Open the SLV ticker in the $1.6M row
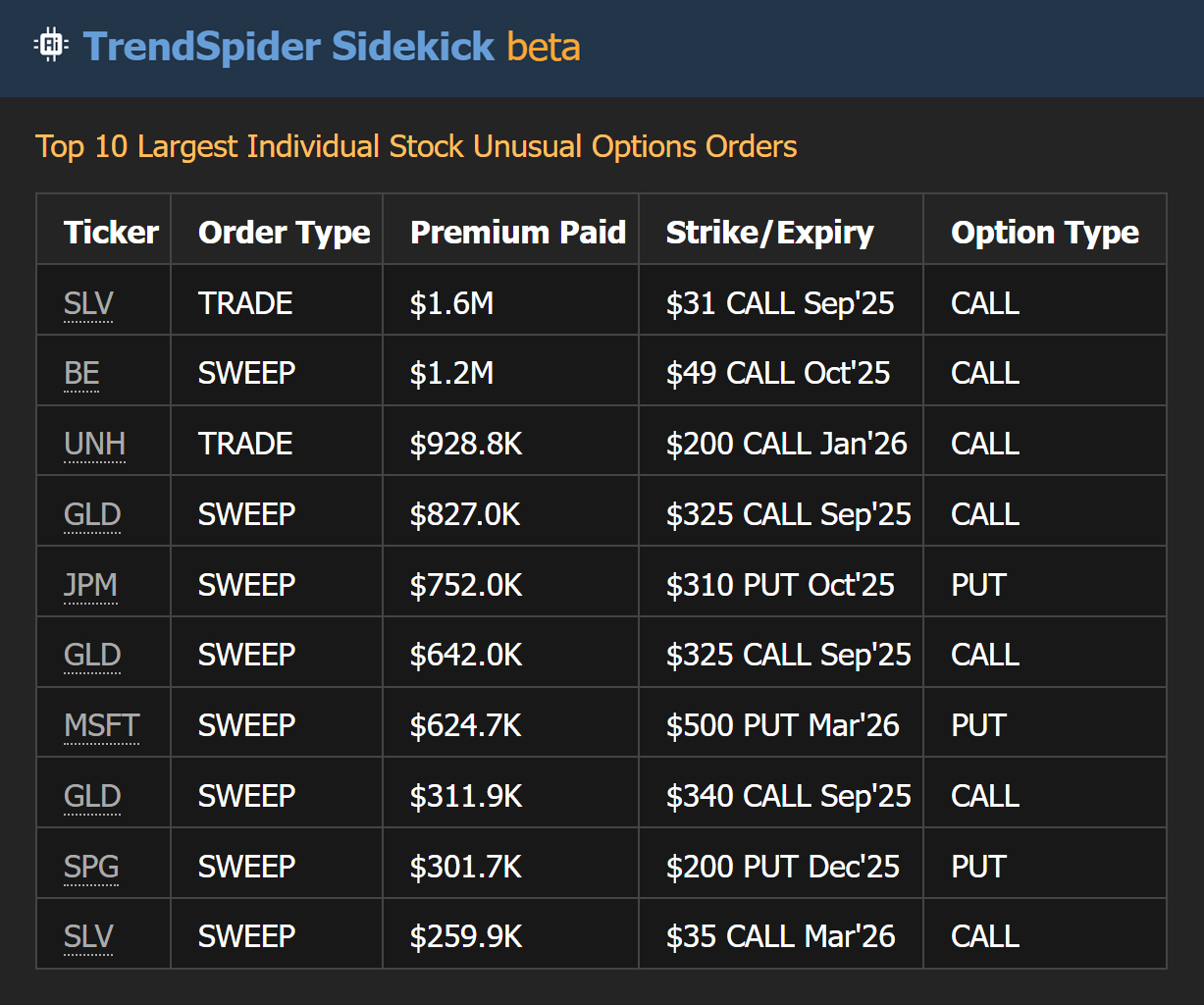 click(88, 303)
